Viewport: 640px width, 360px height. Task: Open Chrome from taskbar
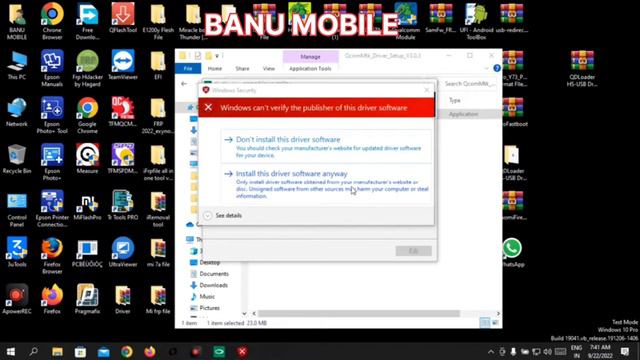pos(127,351)
